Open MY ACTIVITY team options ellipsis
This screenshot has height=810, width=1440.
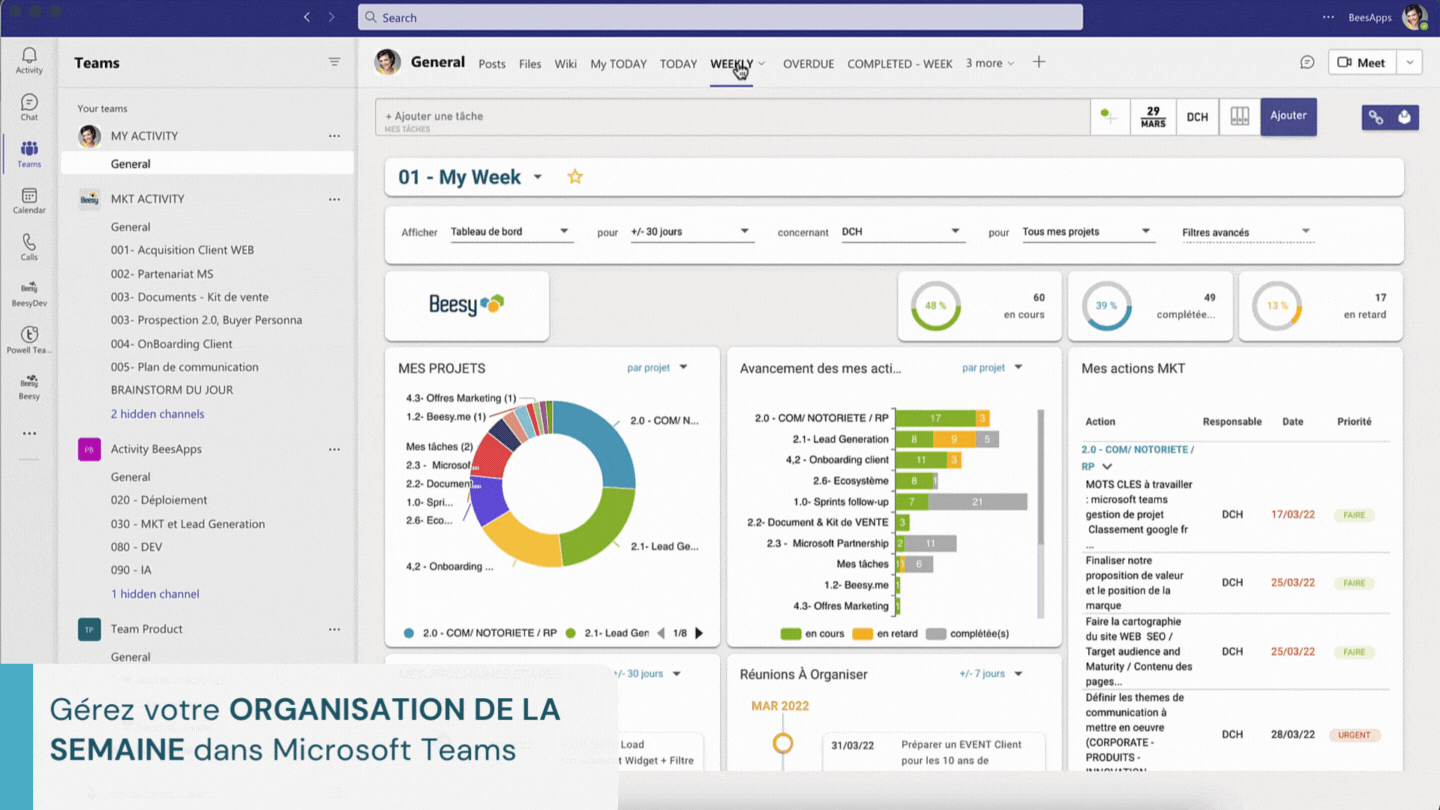(334, 136)
